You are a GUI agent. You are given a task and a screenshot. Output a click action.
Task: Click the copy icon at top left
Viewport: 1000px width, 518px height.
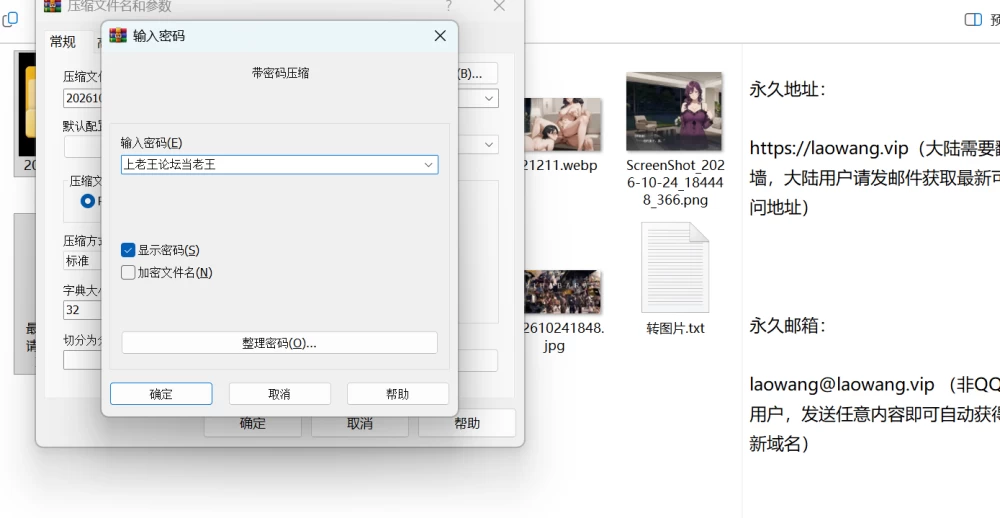point(10,20)
